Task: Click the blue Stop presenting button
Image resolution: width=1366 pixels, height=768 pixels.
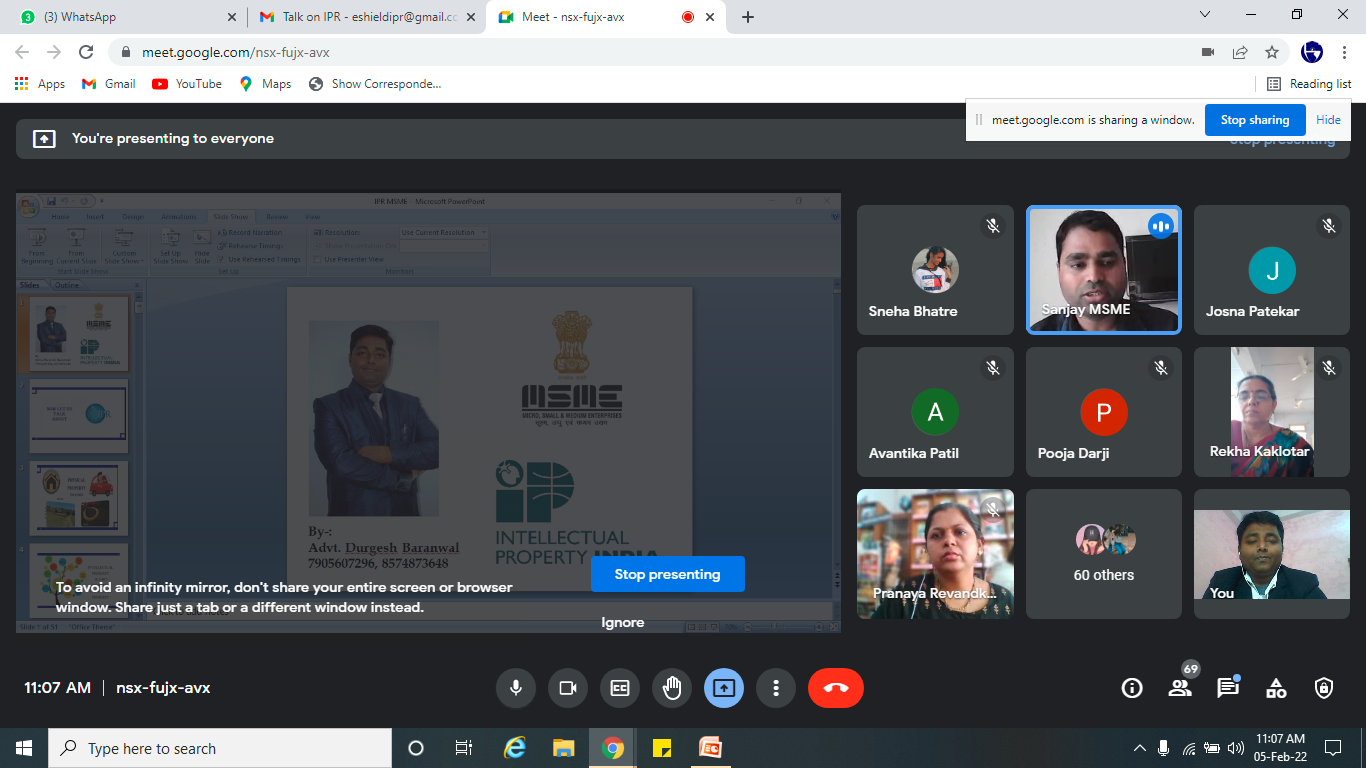Action: [668, 574]
